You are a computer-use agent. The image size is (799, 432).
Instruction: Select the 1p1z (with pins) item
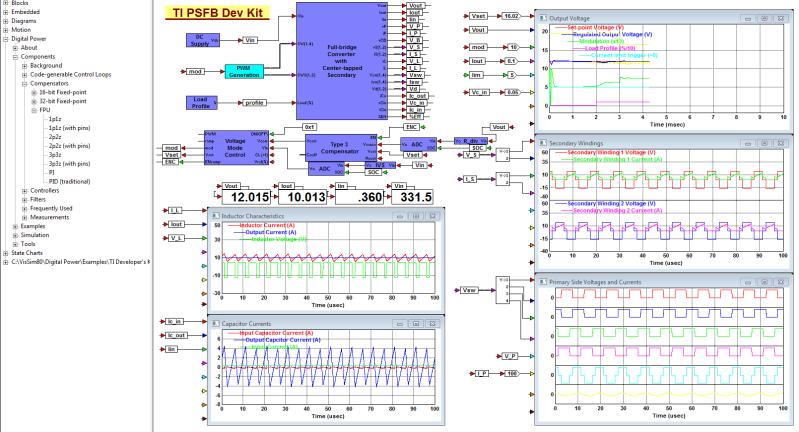69,128
